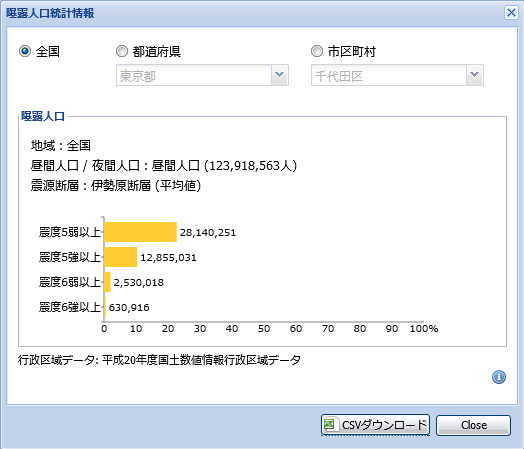Click the CSV spreadsheet icon
The width and height of the screenshot is (524, 449).
pos(330,425)
